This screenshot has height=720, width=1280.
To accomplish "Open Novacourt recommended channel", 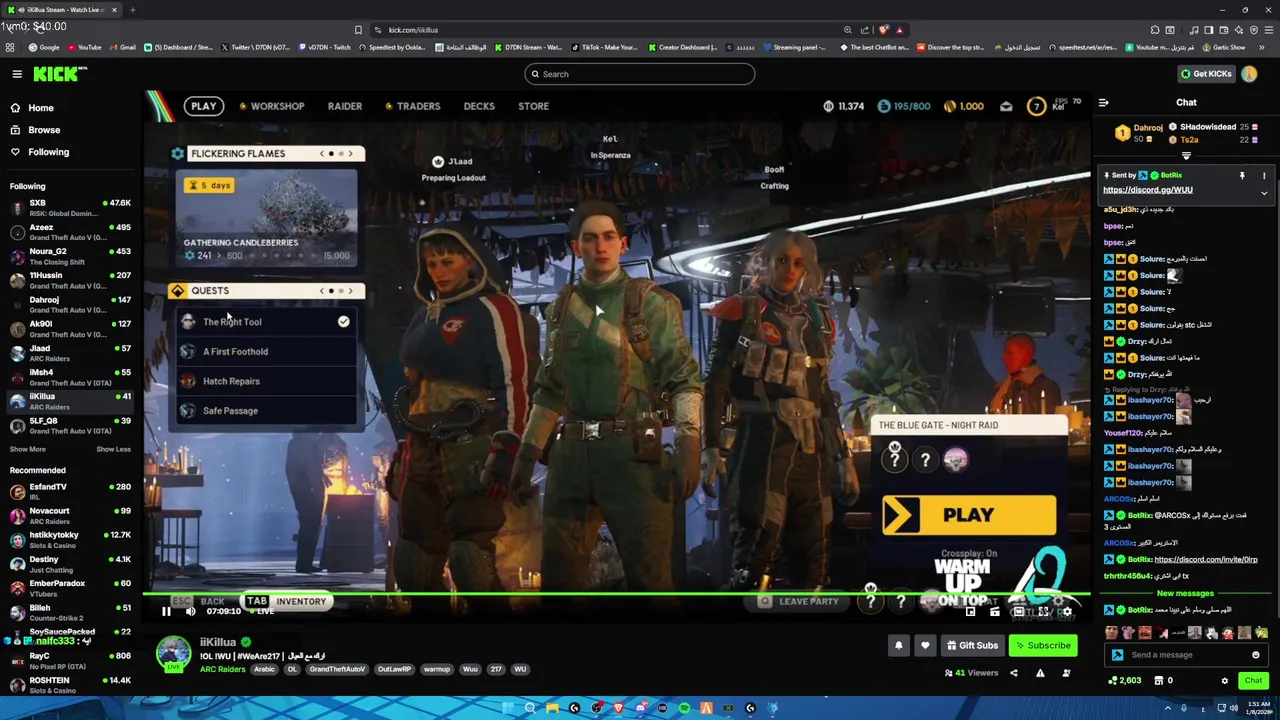I will click(x=70, y=515).
